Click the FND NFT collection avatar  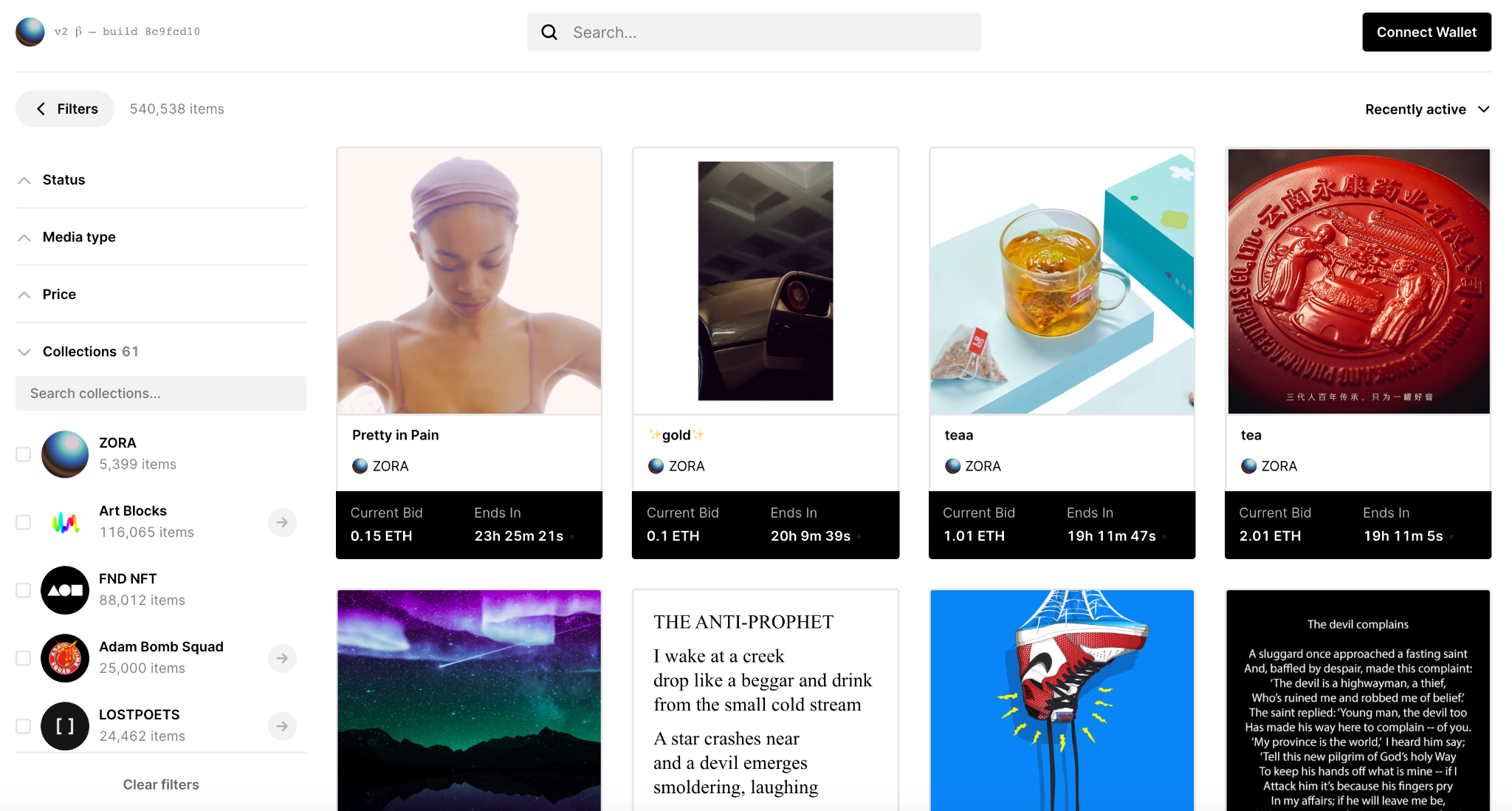pyautogui.click(x=65, y=590)
